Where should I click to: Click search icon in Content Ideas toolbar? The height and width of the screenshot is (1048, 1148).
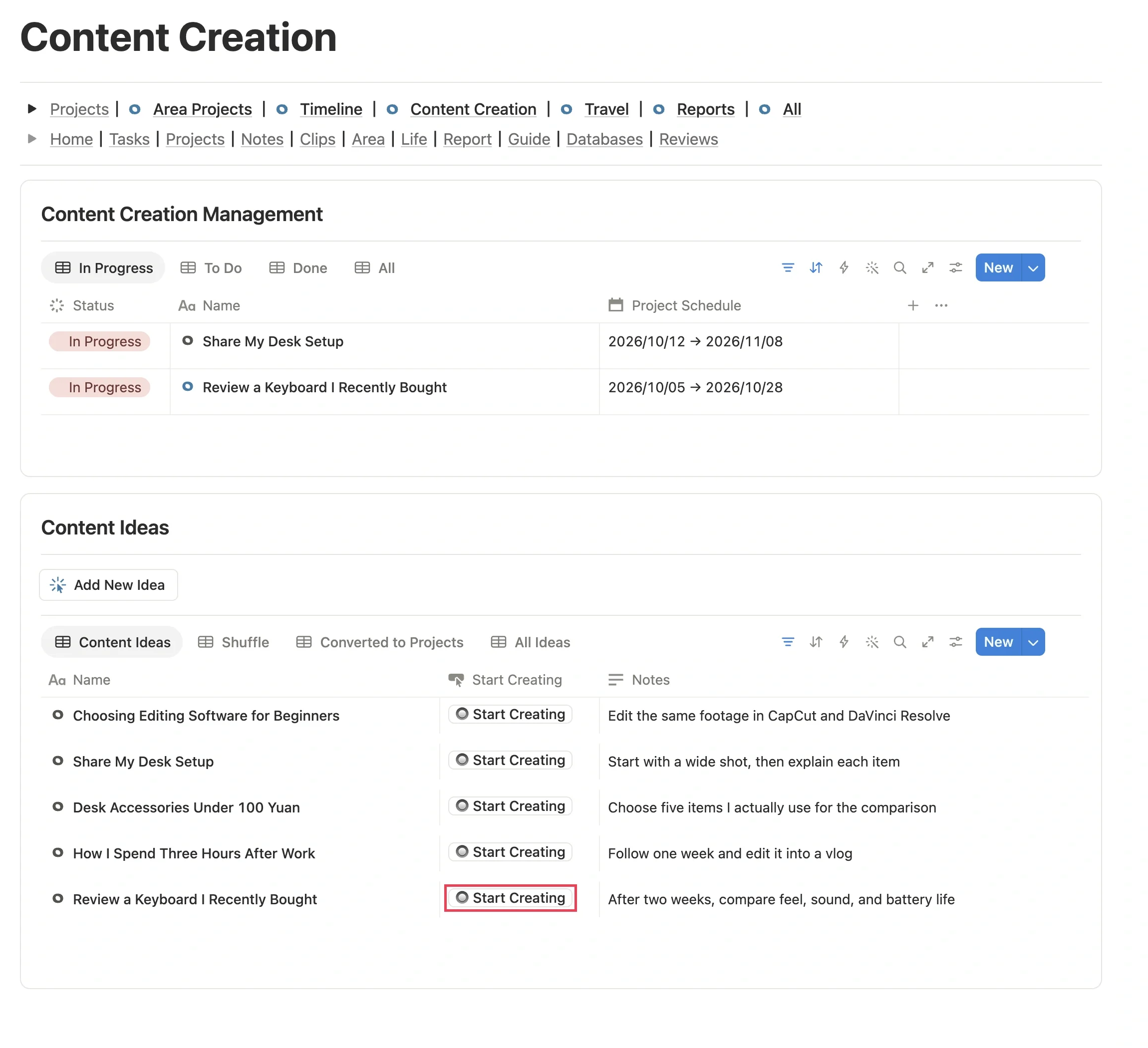coord(900,642)
